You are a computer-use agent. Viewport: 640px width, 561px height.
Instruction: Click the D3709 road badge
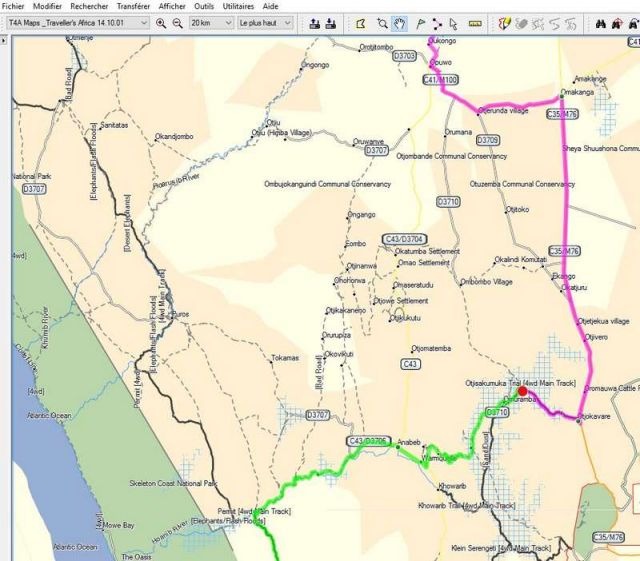pos(488,140)
